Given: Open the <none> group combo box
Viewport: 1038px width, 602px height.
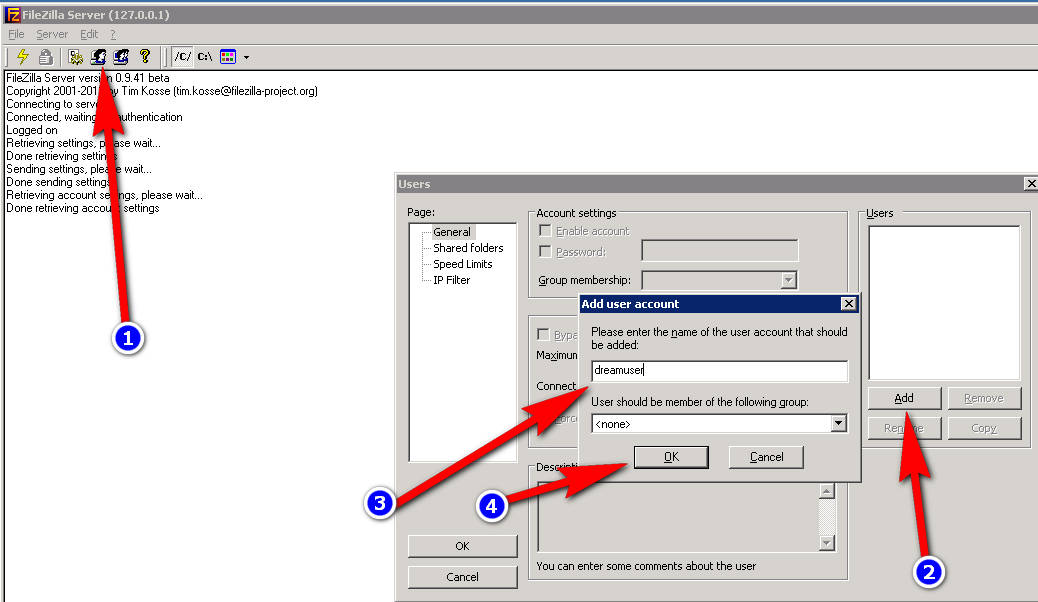Looking at the screenshot, I should coord(719,424).
